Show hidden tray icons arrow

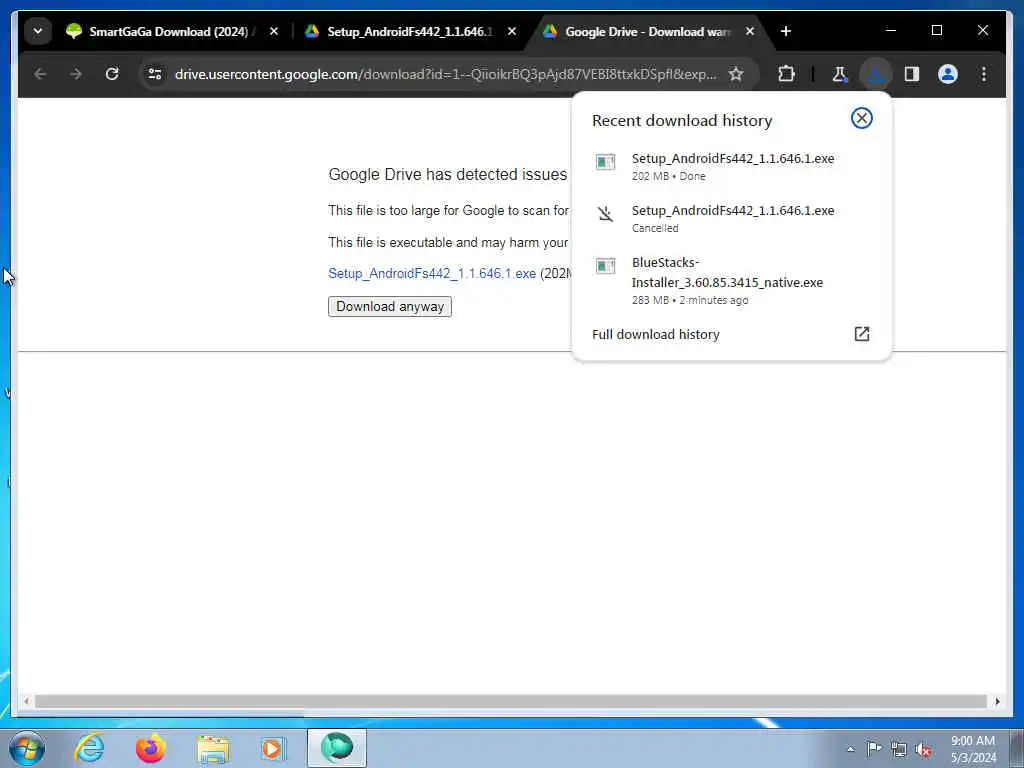[850, 749]
